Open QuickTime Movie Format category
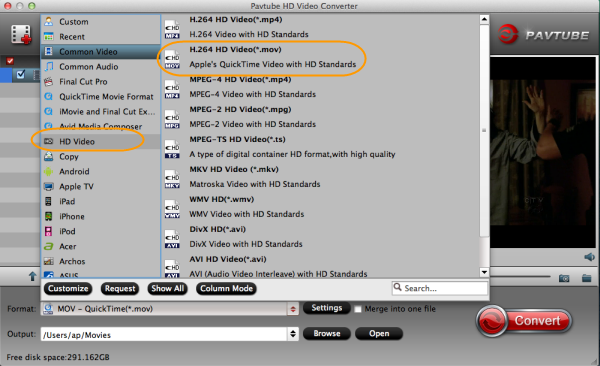 pos(101,96)
